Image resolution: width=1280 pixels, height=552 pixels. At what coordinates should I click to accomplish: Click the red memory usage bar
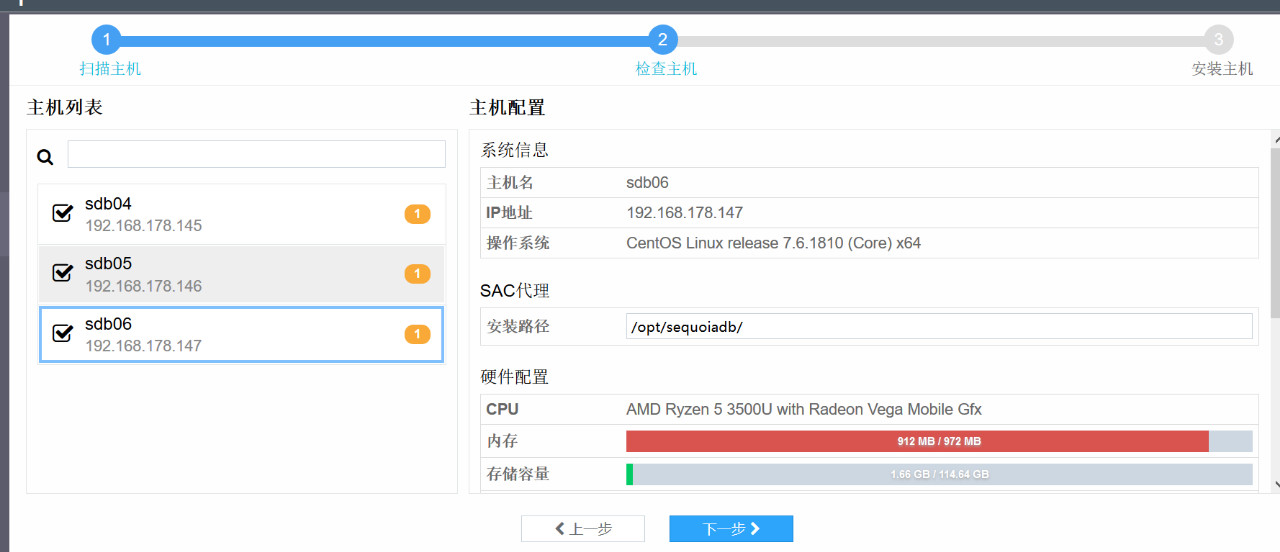(x=917, y=441)
